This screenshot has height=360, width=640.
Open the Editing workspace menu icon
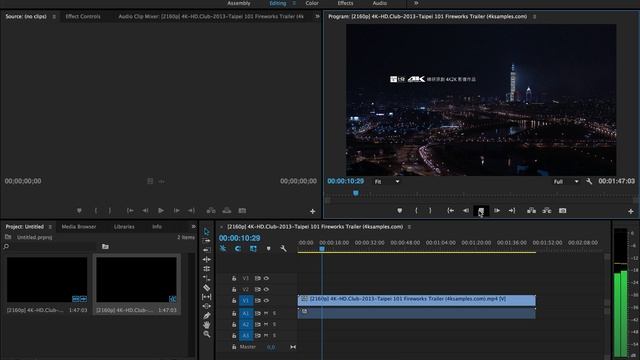pos(294,3)
